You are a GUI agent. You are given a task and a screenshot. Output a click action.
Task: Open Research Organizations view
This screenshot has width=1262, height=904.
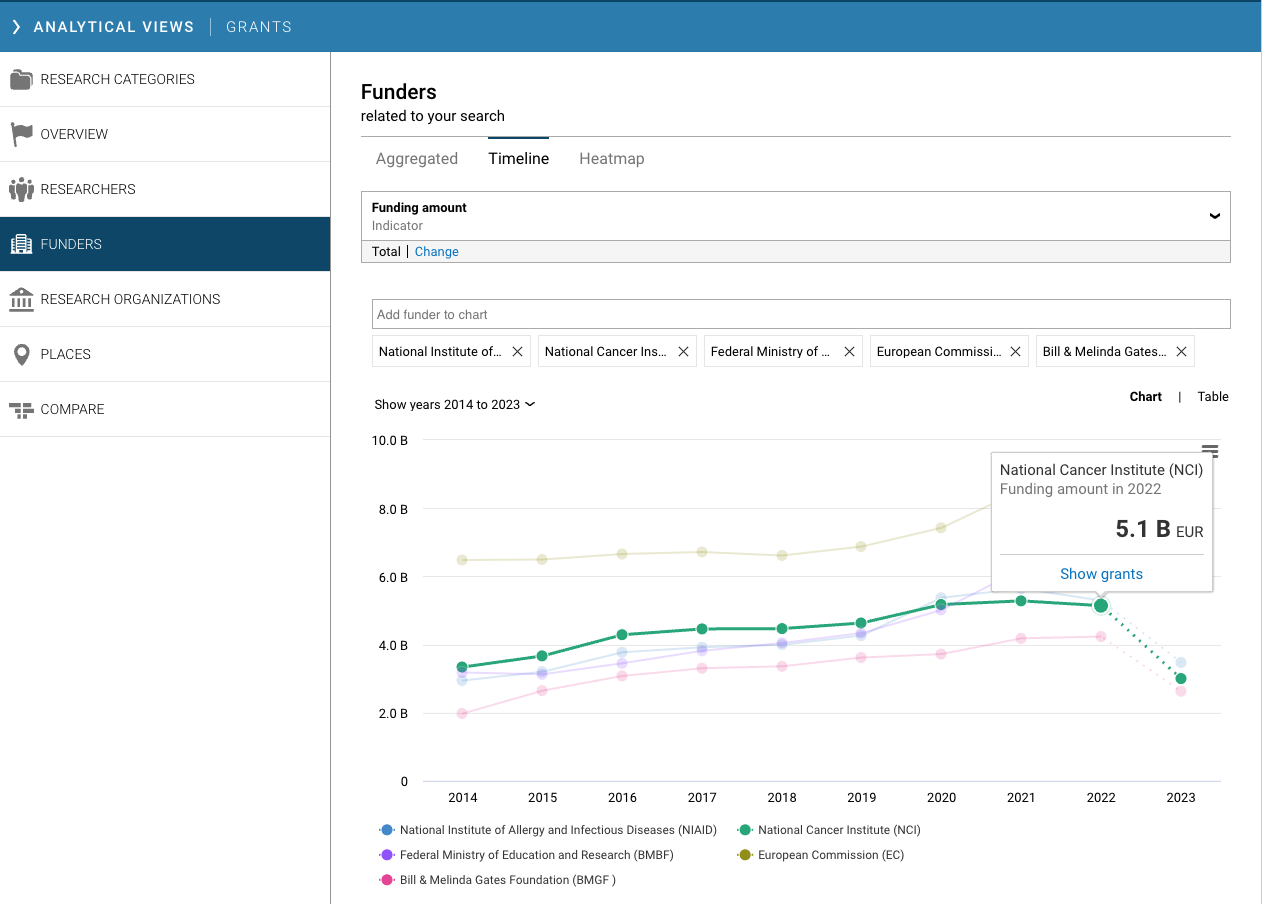(165, 299)
